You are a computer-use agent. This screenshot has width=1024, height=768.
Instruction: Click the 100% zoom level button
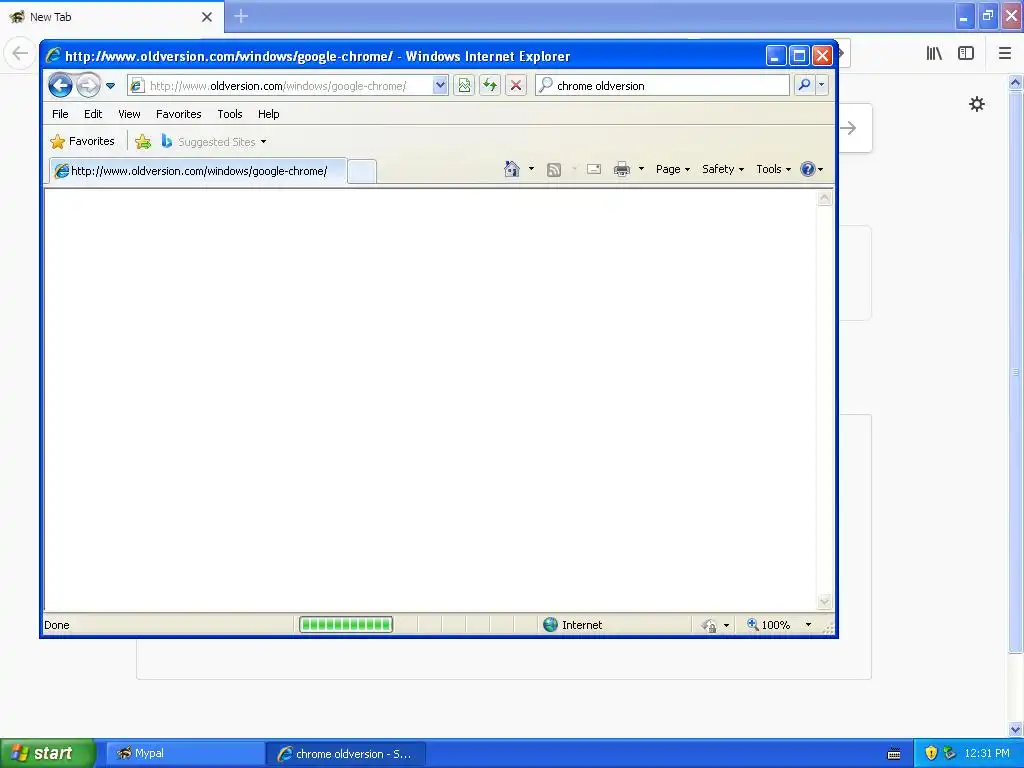point(769,625)
